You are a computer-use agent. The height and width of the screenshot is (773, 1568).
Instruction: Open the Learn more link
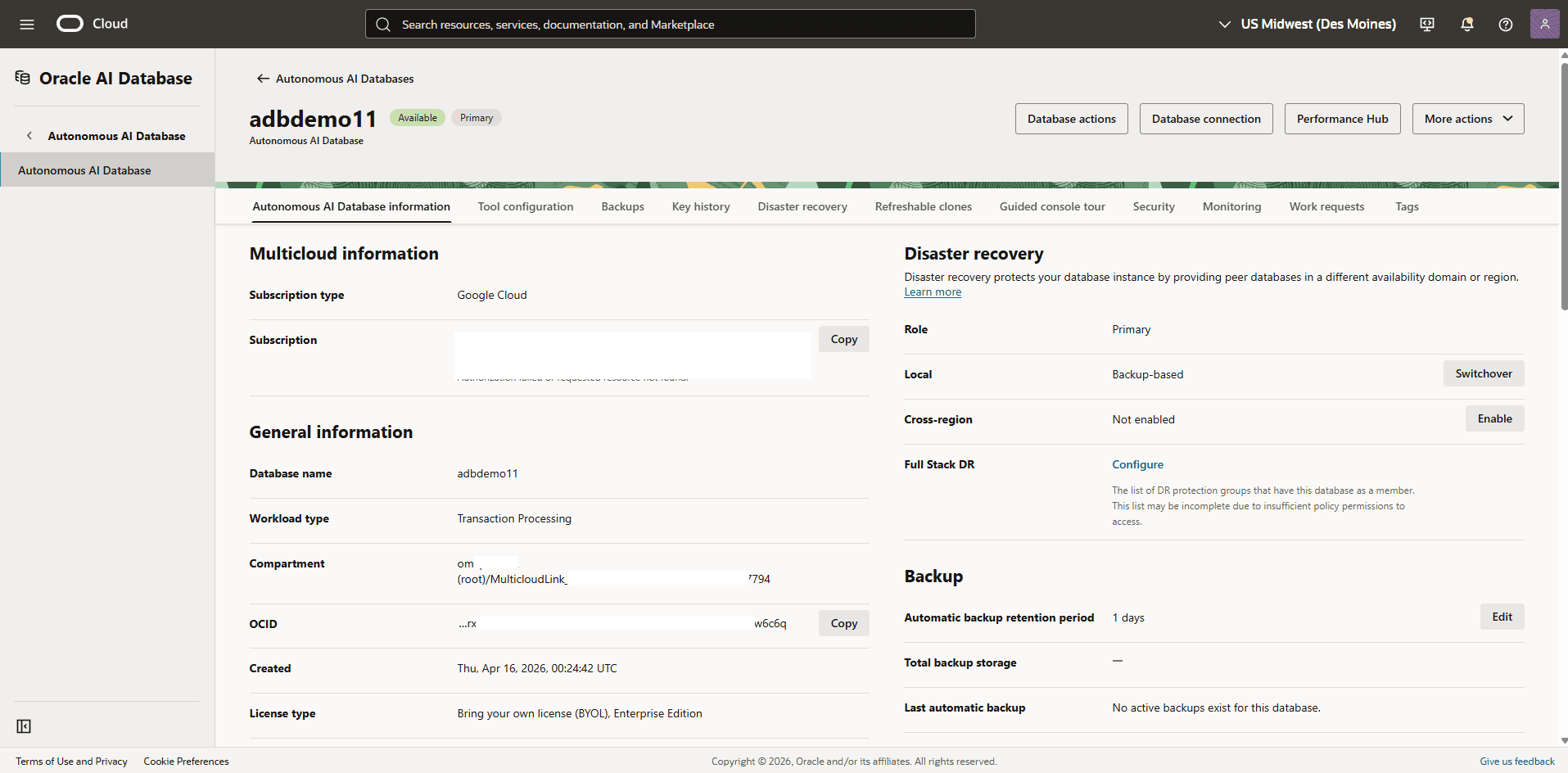point(933,292)
